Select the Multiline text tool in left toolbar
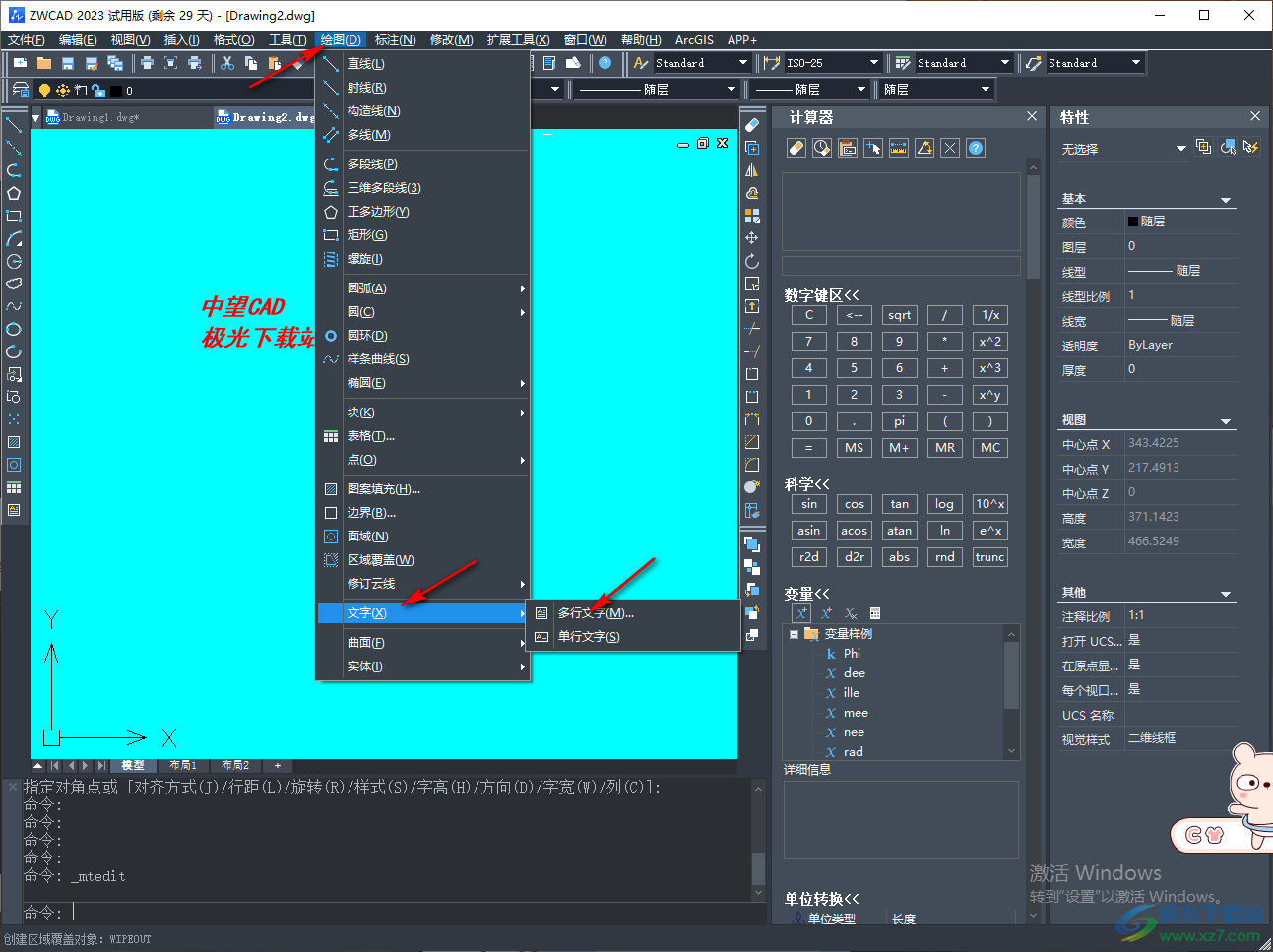Viewport: 1273px width, 952px height. tap(14, 510)
